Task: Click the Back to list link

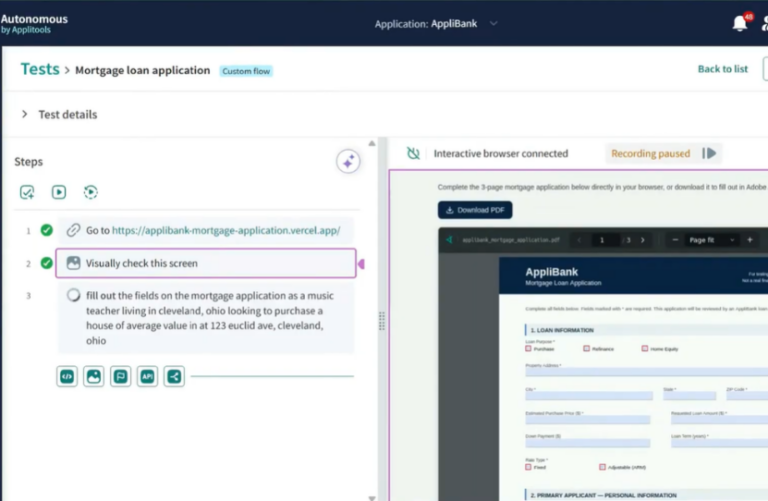Action: [722, 69]
